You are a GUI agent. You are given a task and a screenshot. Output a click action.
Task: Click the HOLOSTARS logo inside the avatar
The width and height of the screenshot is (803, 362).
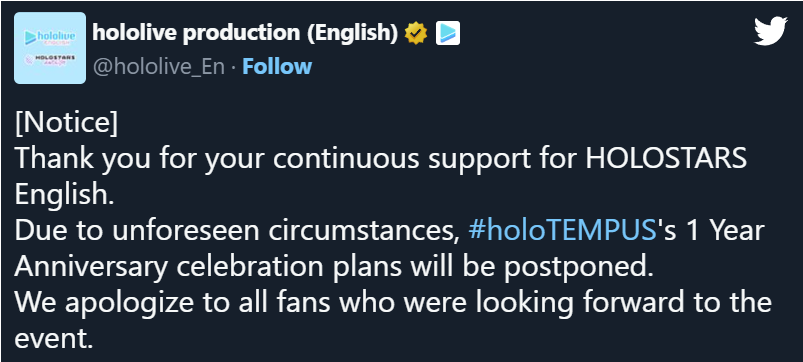tap(50, 59)
